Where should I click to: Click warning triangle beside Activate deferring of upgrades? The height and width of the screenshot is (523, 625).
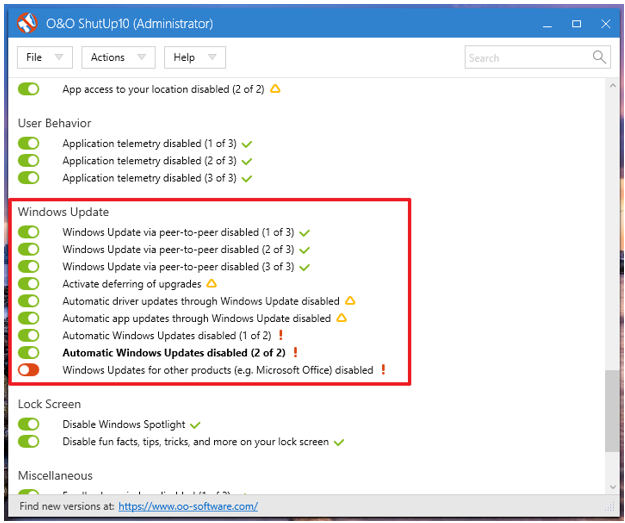coord(212,283)
